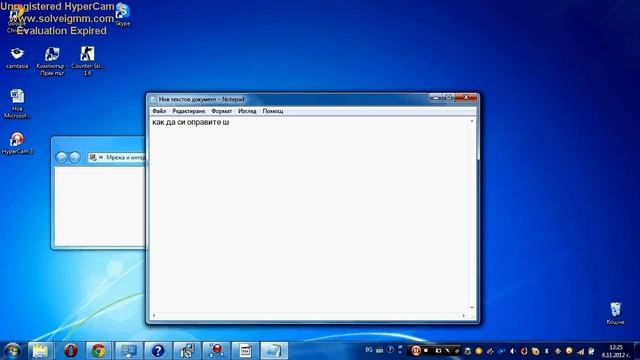Select the Нов Microsoft Word document icon
Viewport: 640px width, 360px height.
[17, 104]
